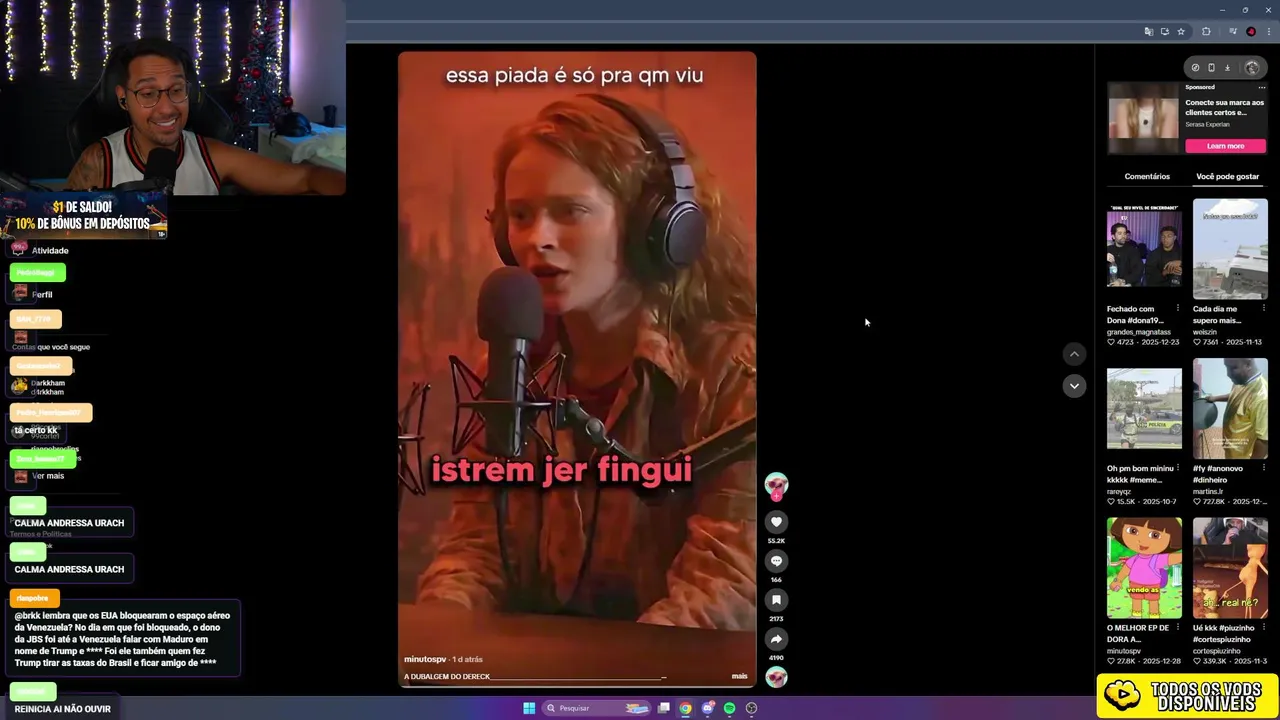
Task: Share the video with the arrow icon
Action: pyautogui.click(x=776, y=639)
